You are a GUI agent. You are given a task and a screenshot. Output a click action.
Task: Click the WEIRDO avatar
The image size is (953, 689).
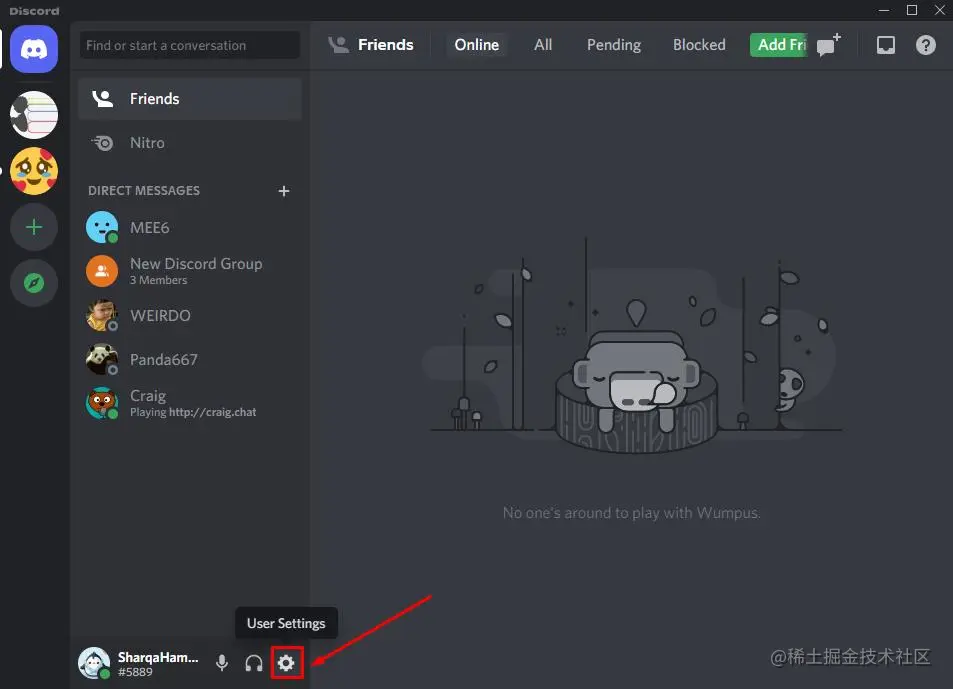point(102,315)
